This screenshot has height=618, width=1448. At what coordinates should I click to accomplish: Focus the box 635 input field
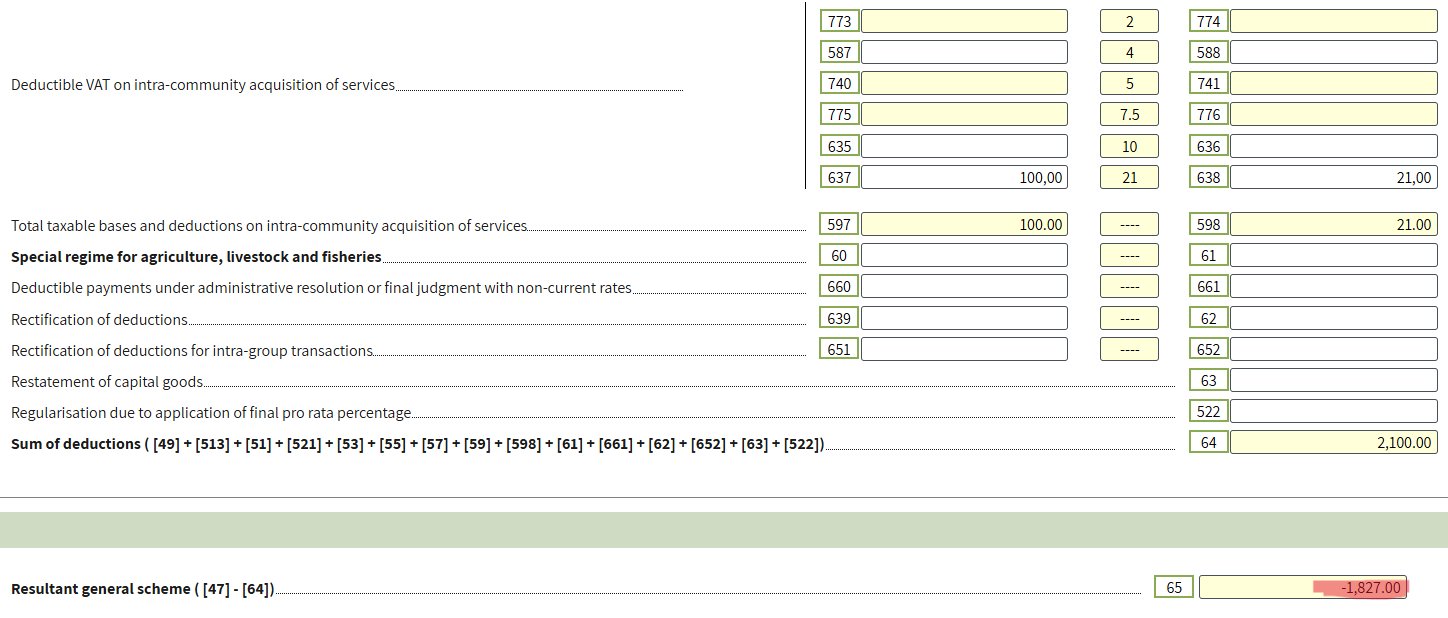964,146
